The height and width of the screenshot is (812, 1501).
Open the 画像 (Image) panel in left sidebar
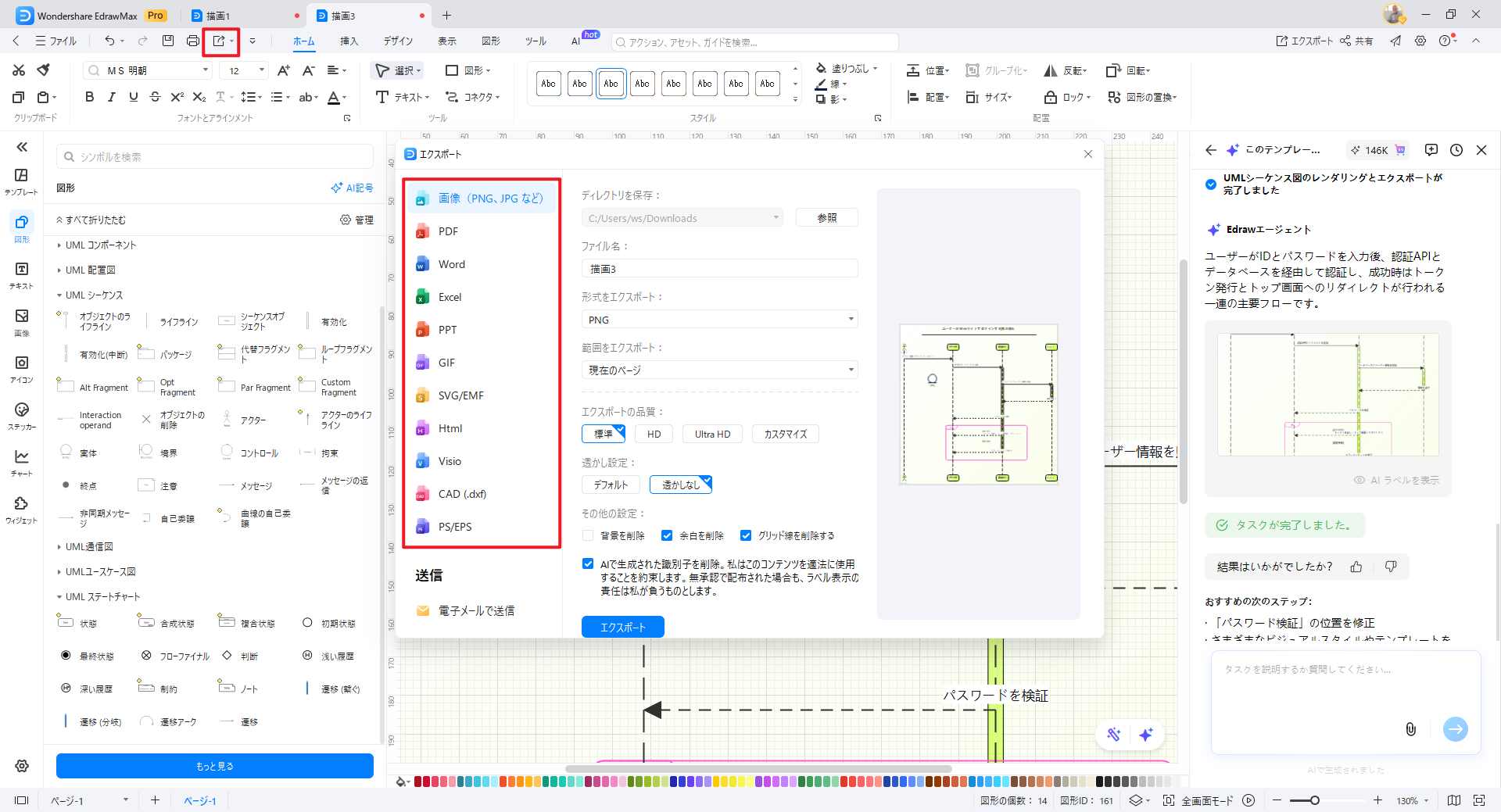click(x=21, y=323)
